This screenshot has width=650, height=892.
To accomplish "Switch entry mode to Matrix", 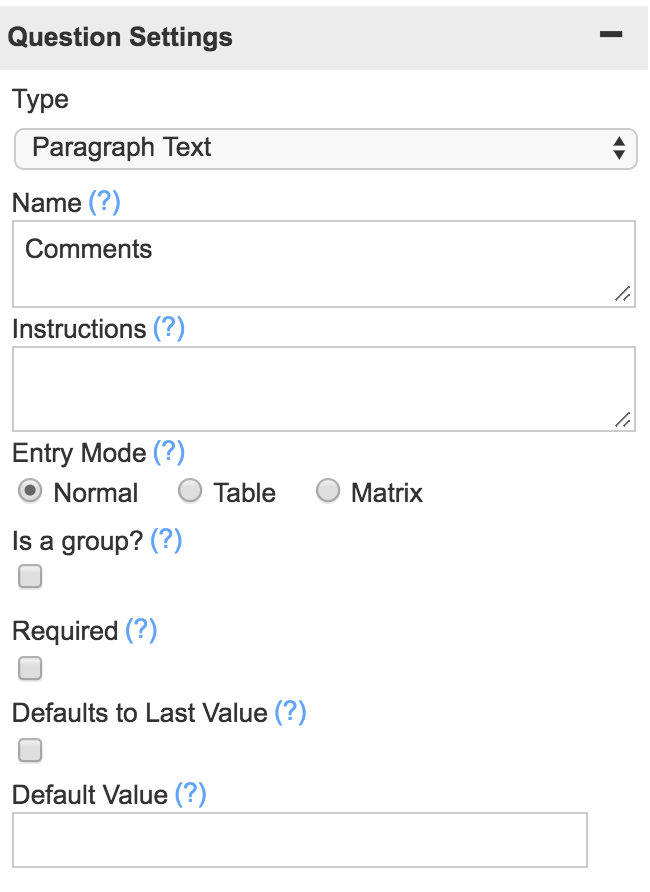I will [x=326, y=491].
